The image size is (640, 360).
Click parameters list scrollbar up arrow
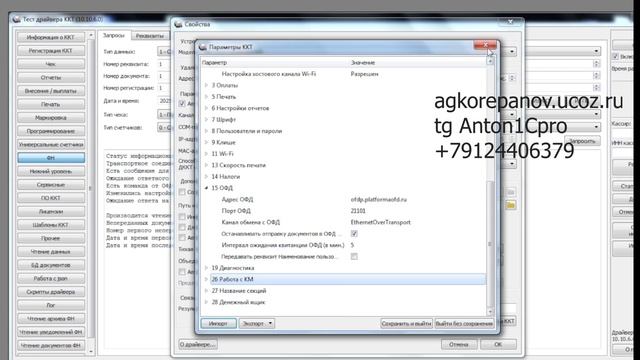(x=490, y=61)
